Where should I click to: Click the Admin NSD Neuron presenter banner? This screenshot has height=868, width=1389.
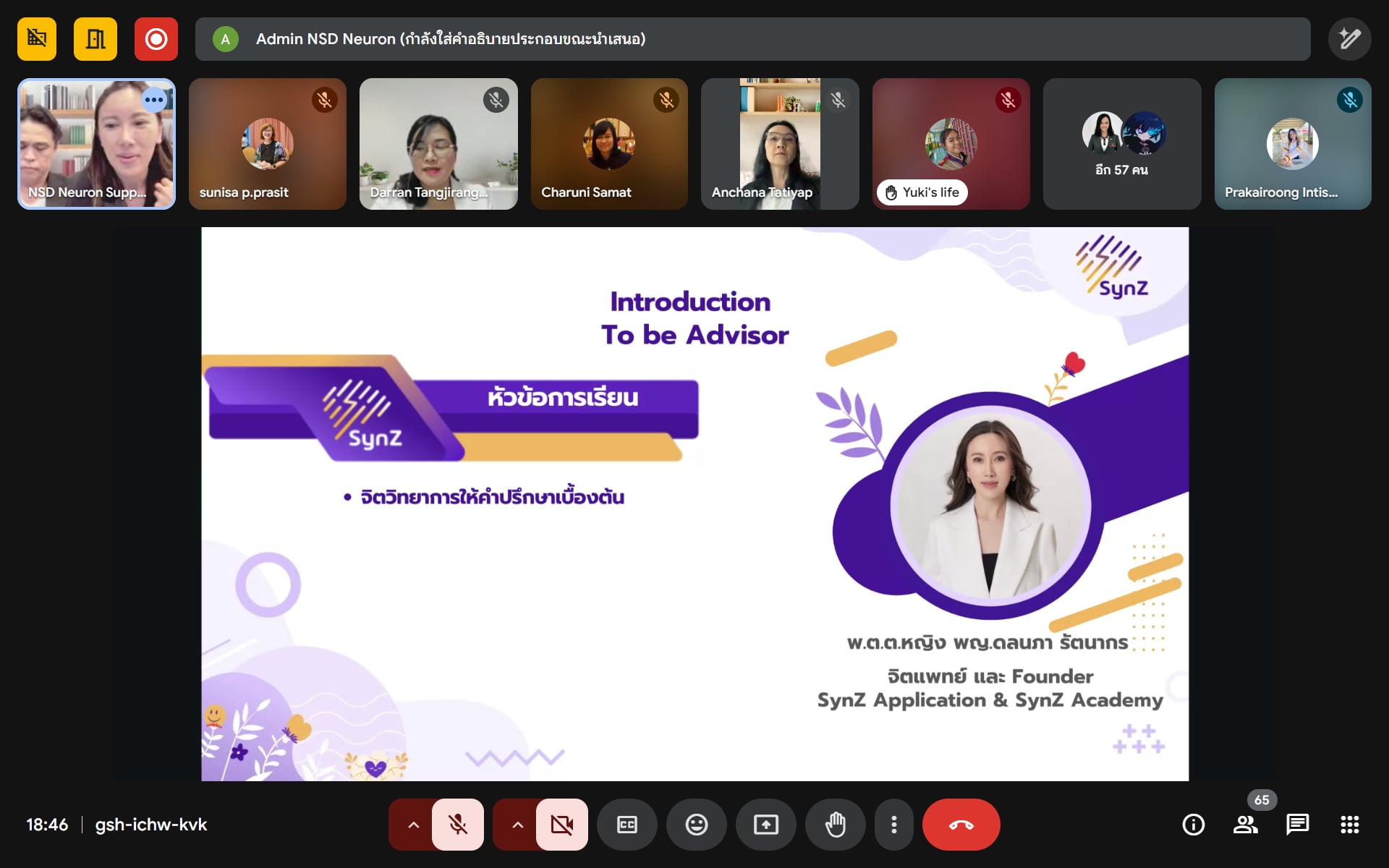(x=753, y=39)
